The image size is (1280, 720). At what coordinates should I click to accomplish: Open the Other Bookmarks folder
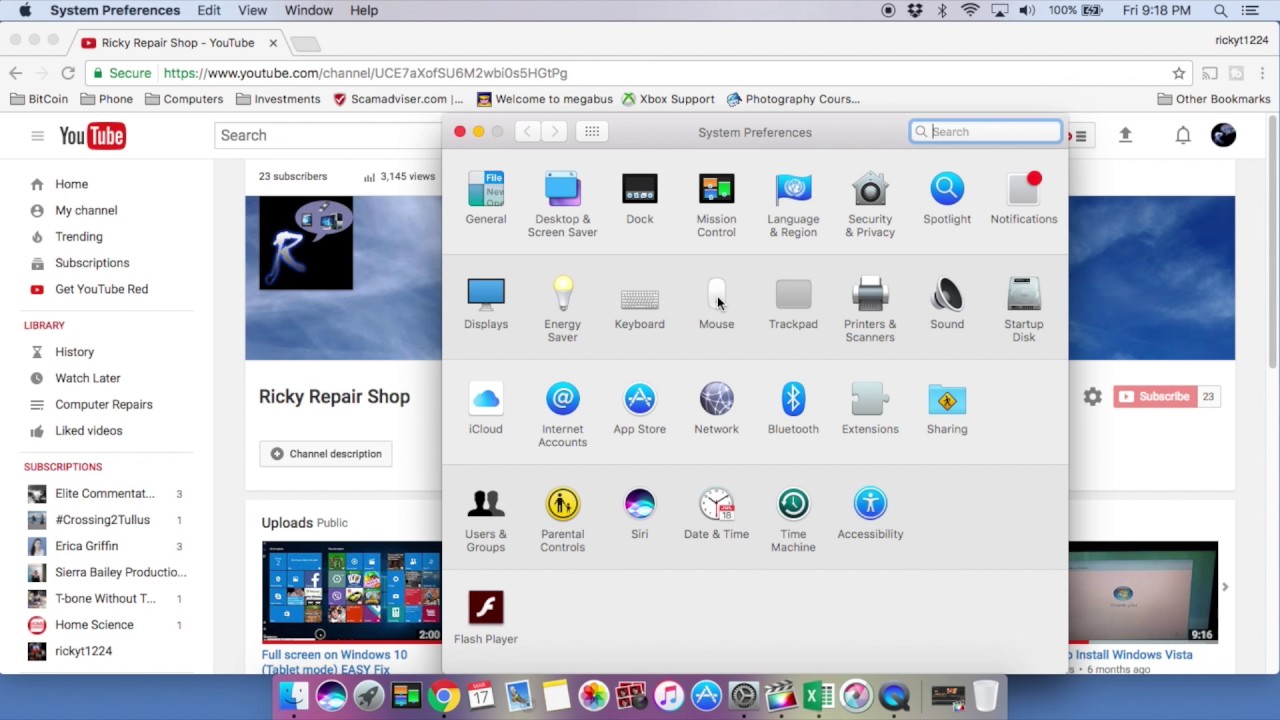click(1214, 99)
